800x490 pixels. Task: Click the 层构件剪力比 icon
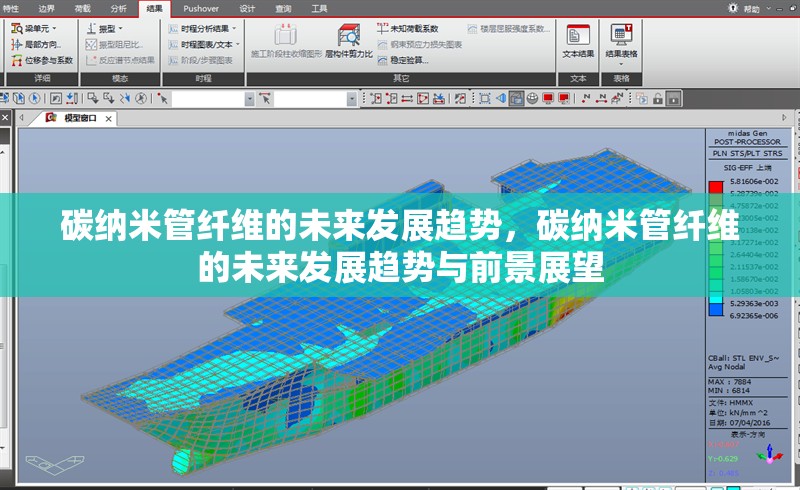click(x=349, y=40)
